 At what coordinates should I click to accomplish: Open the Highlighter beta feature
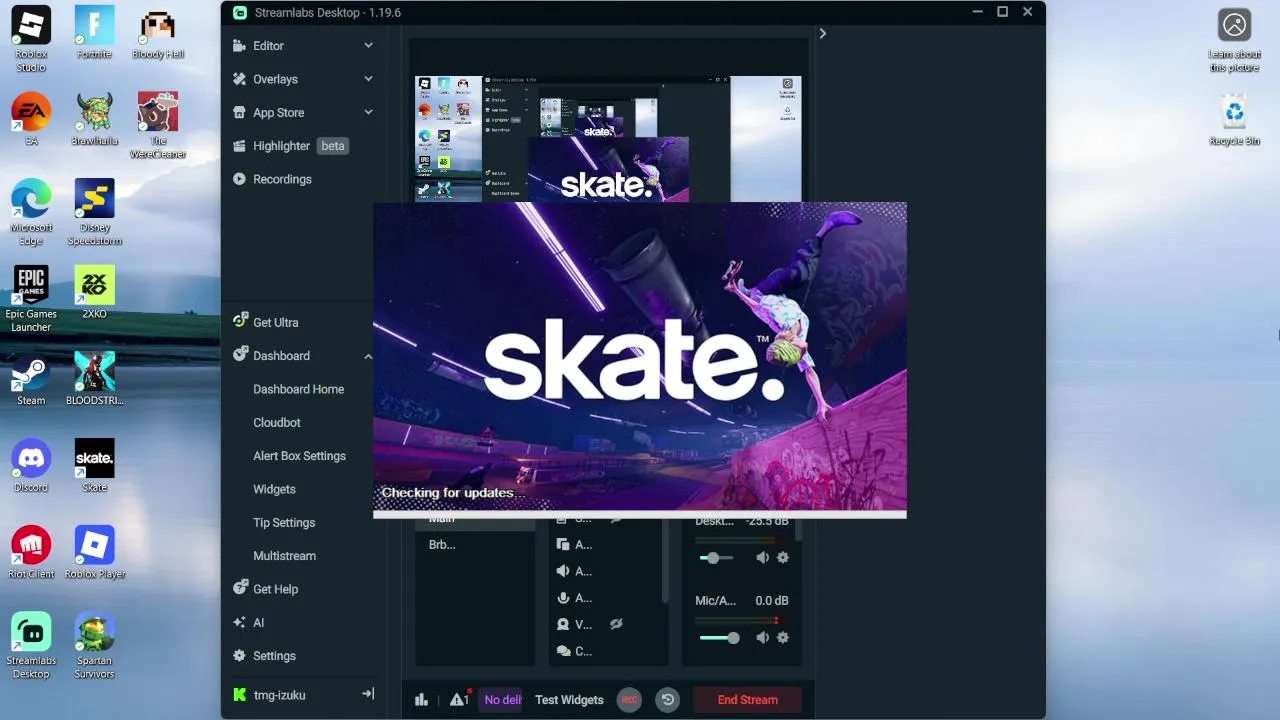[x=289, y=146]
